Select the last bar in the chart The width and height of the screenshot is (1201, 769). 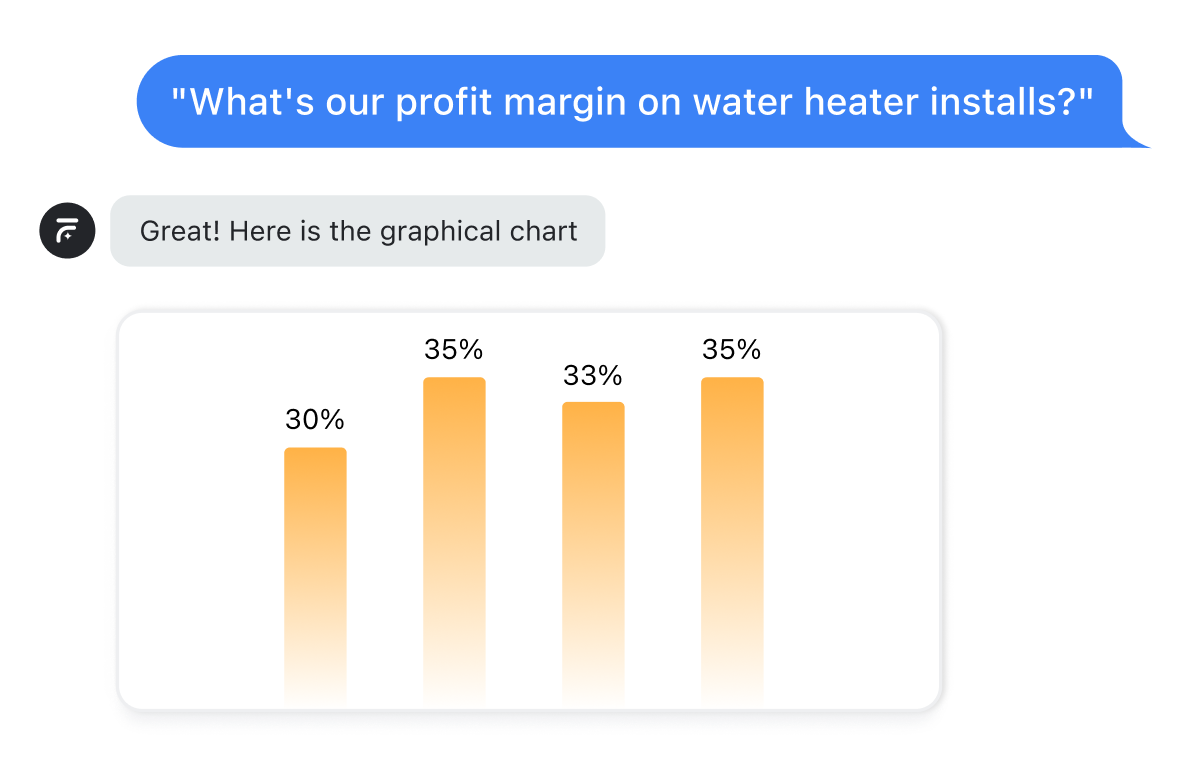click(x=732, y=541)
